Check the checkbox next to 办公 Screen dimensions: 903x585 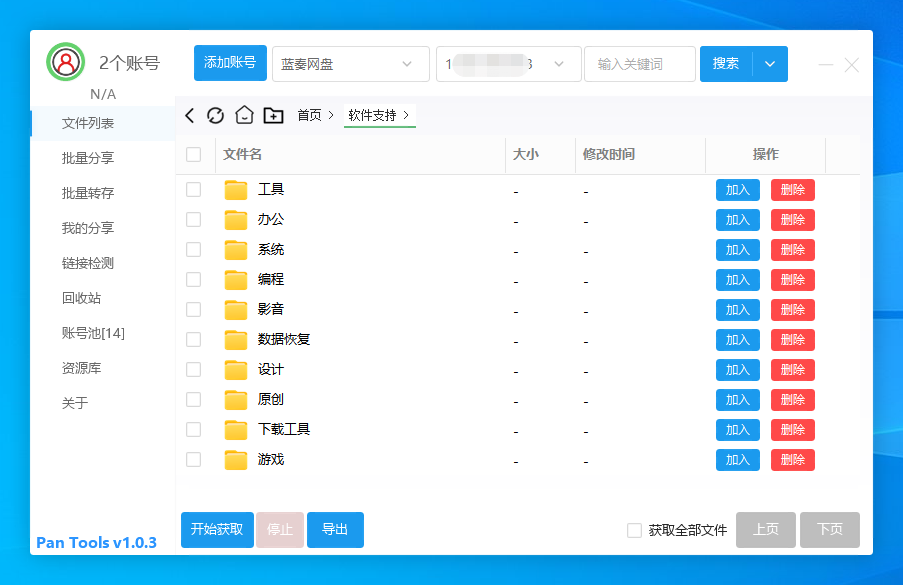click(193, 219)
